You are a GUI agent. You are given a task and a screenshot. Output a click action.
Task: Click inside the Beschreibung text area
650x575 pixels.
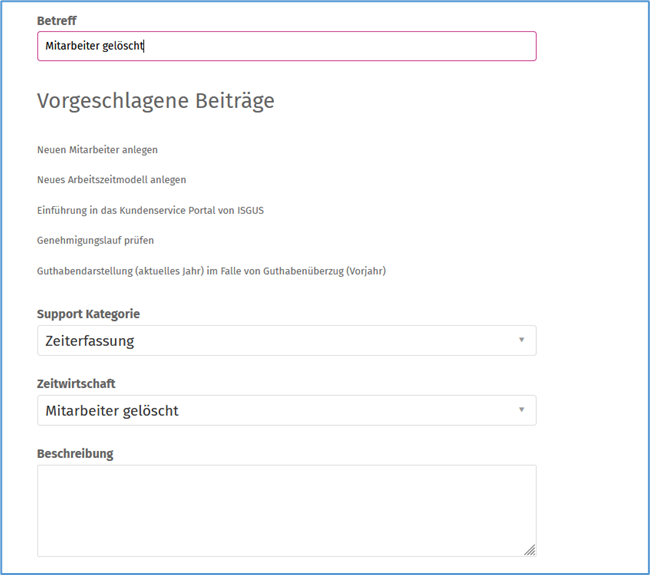point(287,511)
